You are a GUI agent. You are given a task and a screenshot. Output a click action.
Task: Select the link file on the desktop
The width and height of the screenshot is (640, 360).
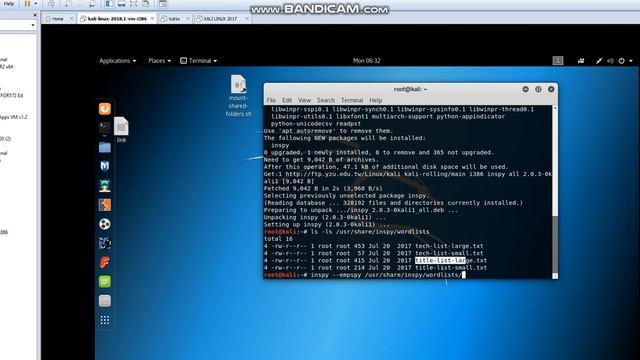coord(121,130)
